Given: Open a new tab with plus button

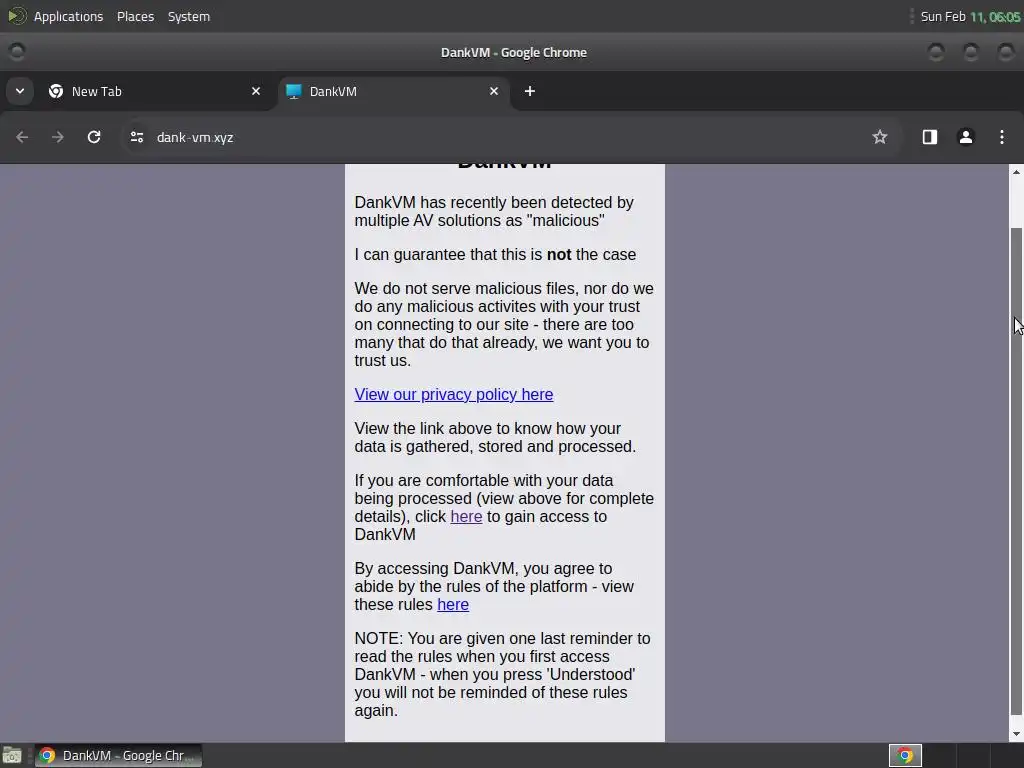Looking at the screenshot, I should [x=530, y=91].
